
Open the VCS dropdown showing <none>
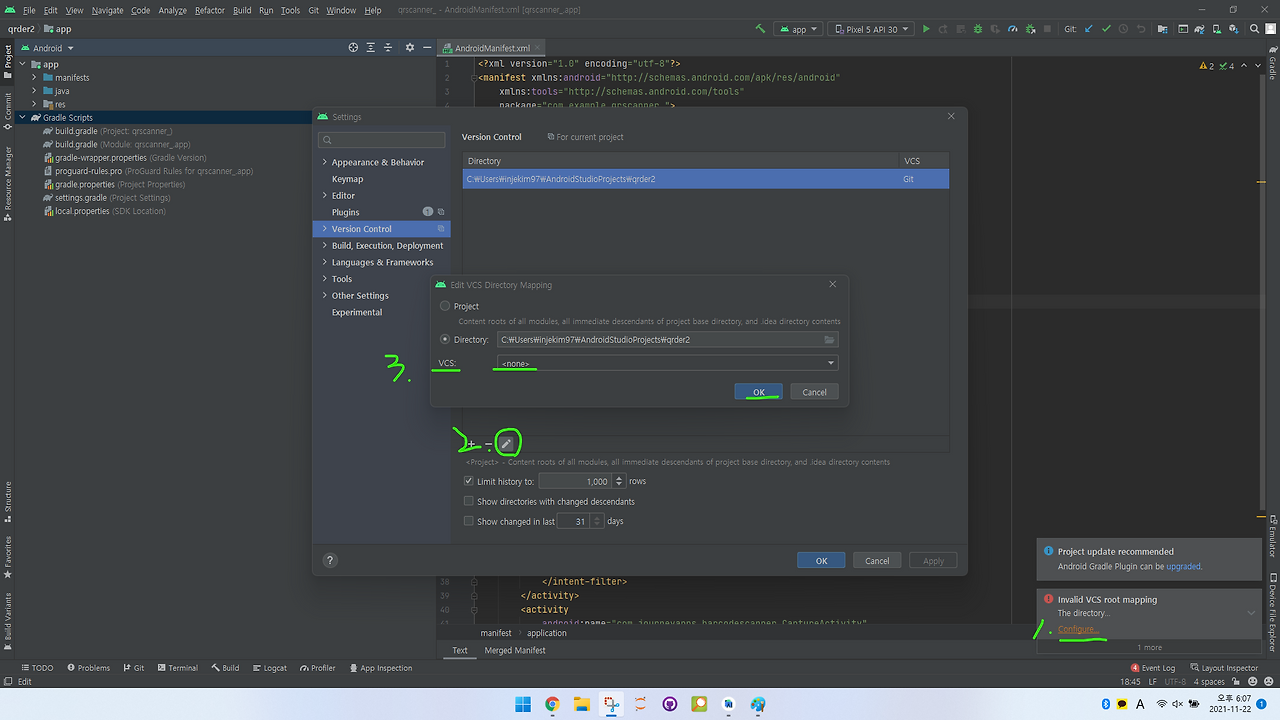pyautogui.click(x=666, y=361)
